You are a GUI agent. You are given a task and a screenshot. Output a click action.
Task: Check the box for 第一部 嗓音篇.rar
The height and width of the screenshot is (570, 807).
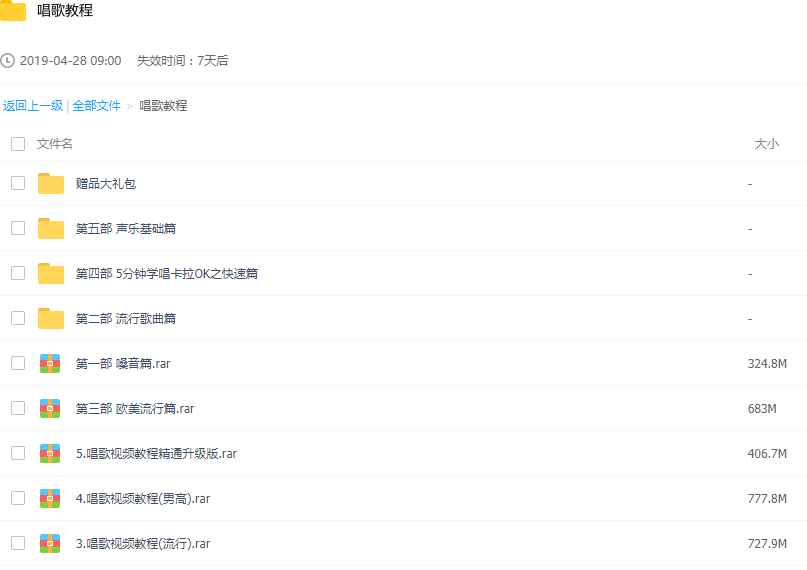coord(18,363)
